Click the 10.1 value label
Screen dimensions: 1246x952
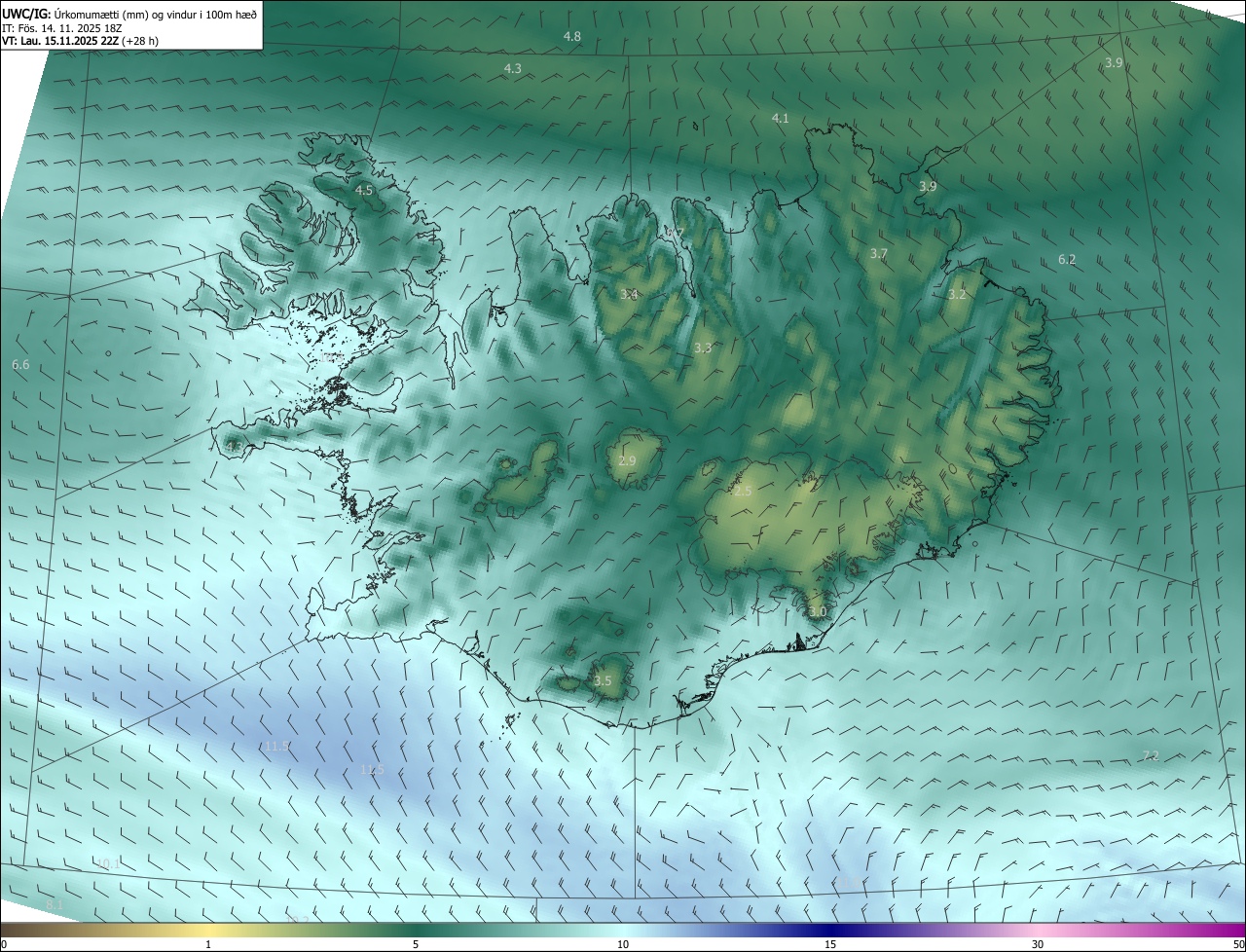click(x=108, y=863)
